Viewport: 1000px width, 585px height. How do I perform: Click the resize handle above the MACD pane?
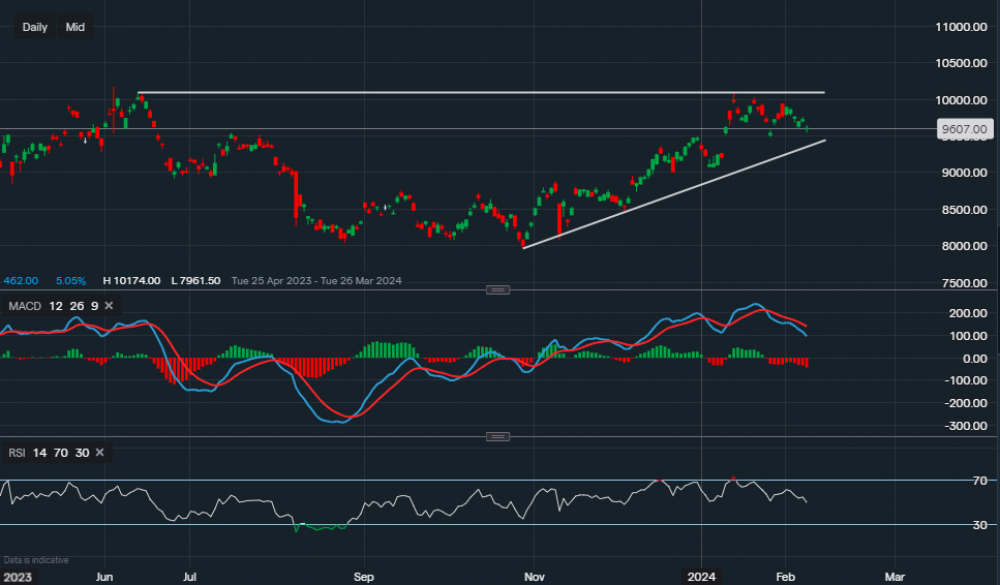coord(497,290)
